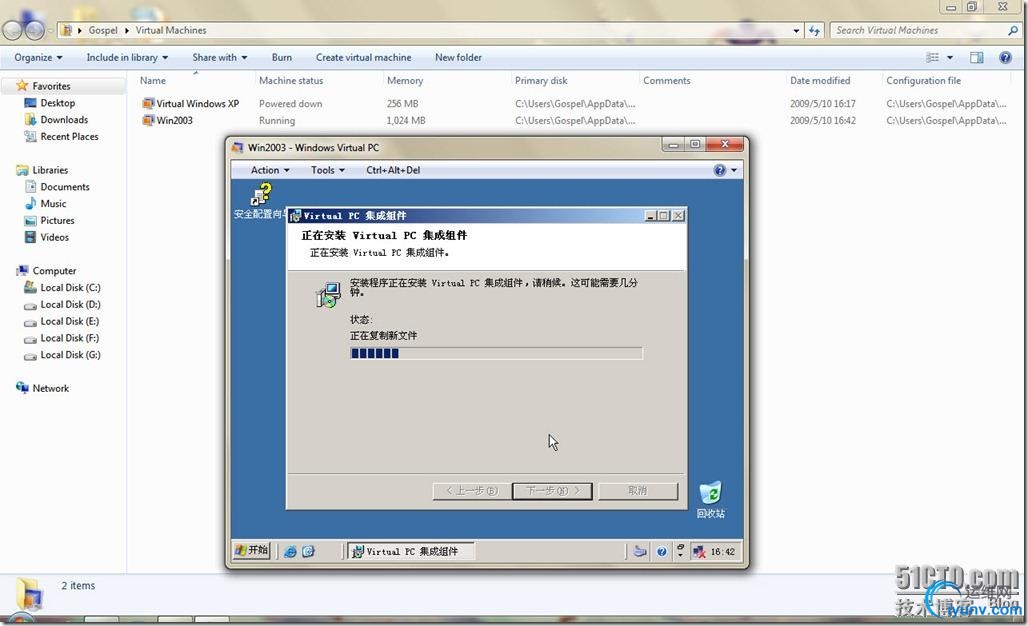
Task: Open Share with dropdown menu
Action: pos(220,58)
